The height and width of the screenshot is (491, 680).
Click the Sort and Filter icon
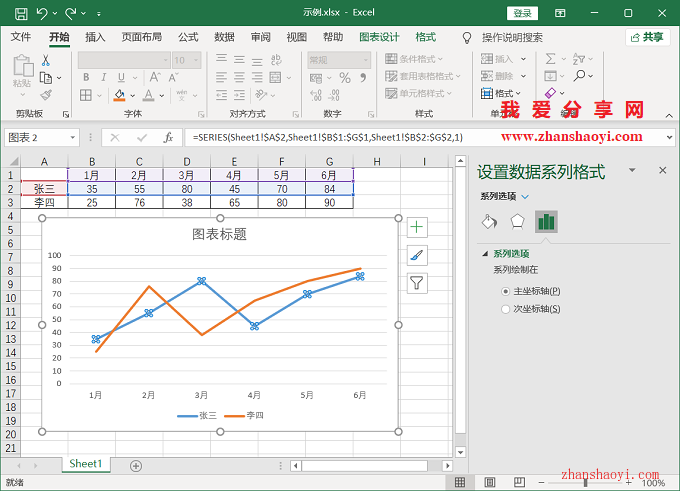click(579, 59)
